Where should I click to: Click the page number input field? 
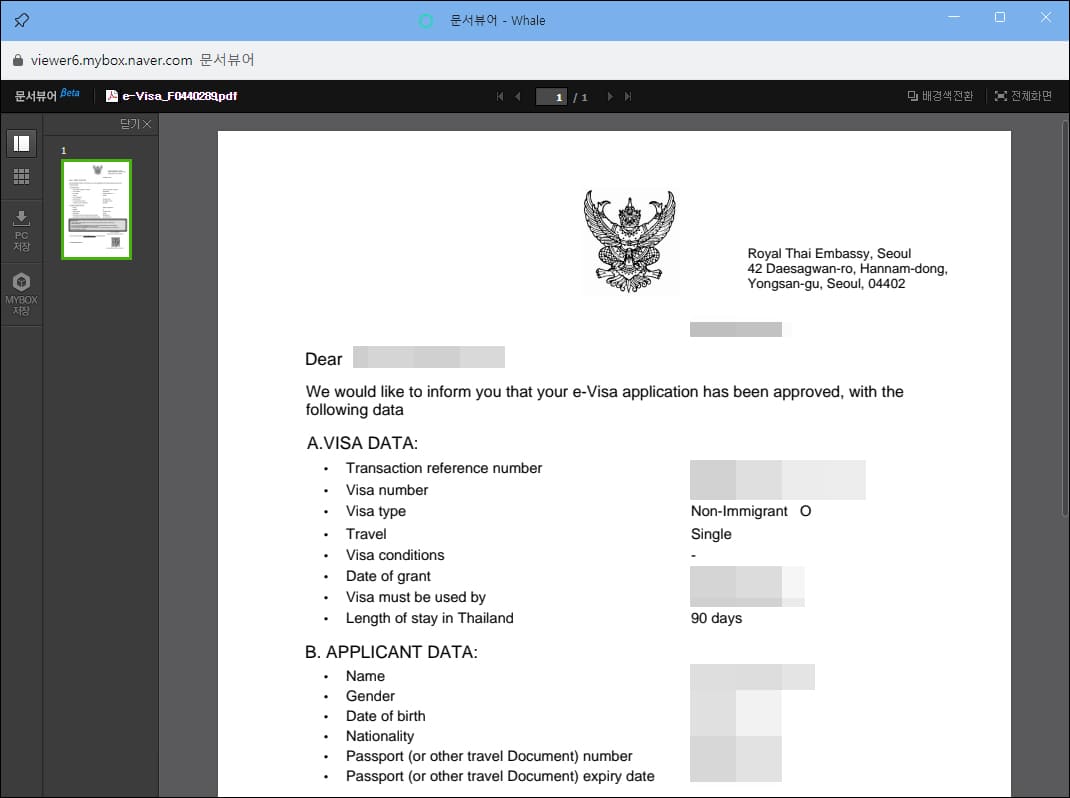551,97
